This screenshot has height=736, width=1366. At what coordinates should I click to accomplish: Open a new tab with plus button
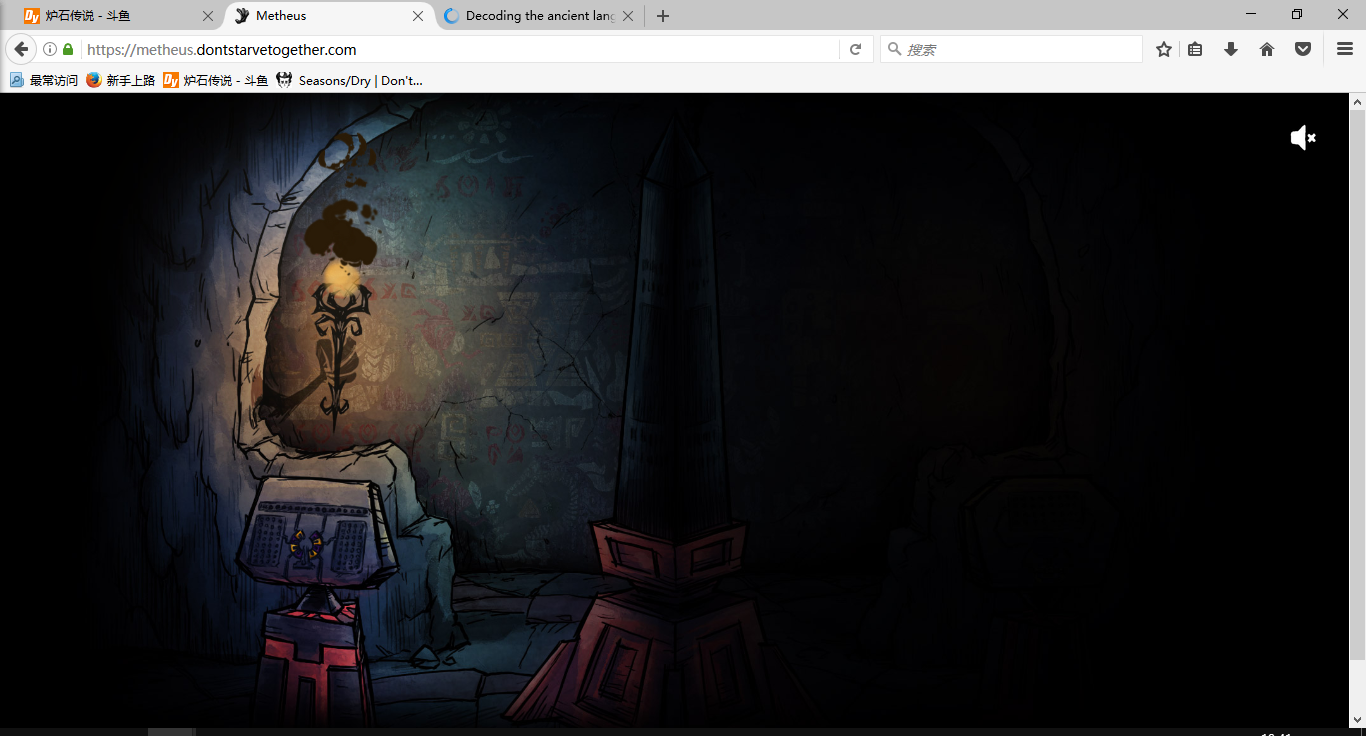(x=663, y=16)
